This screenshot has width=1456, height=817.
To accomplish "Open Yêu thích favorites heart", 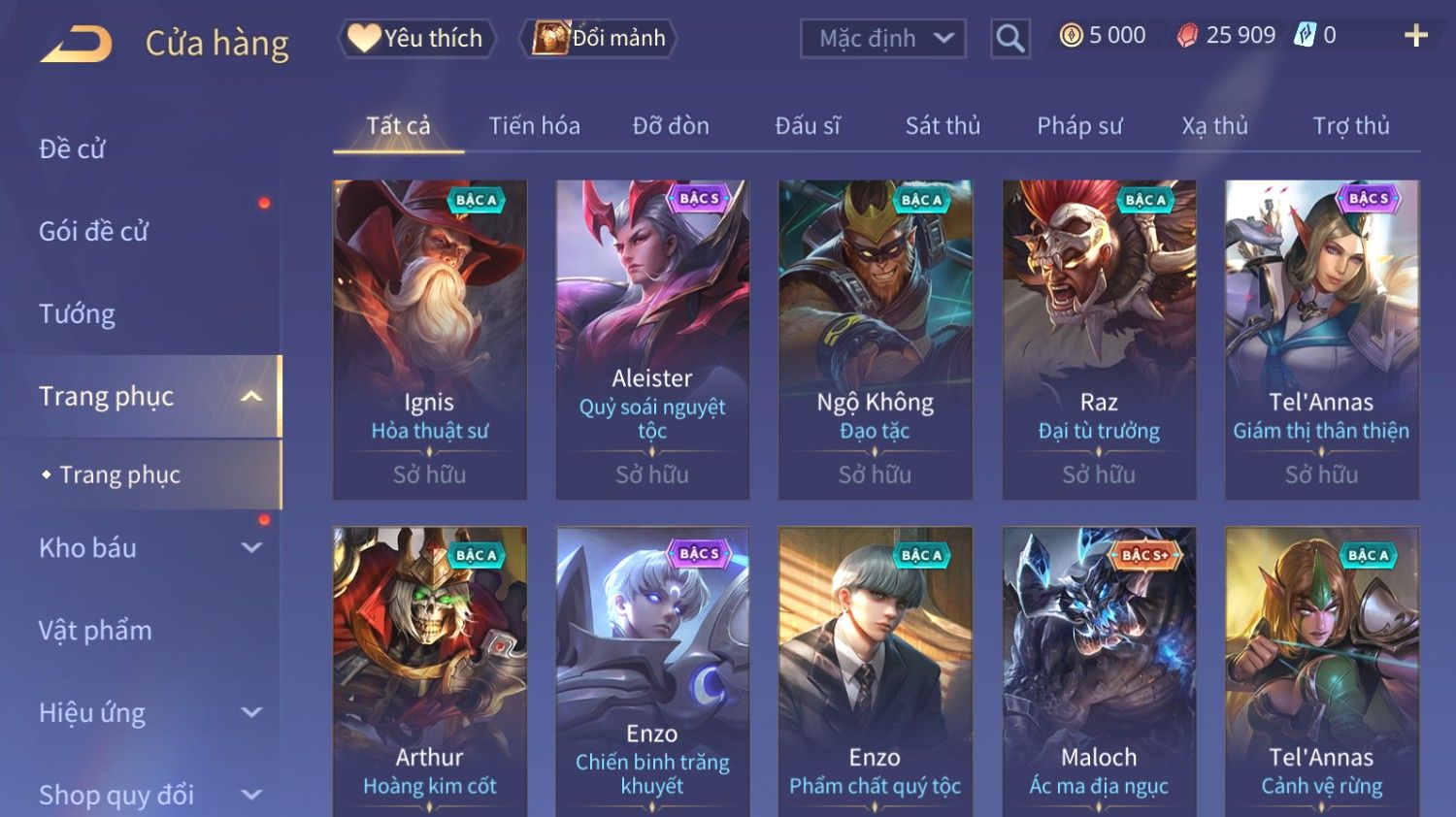I will [x=416, y=38].
